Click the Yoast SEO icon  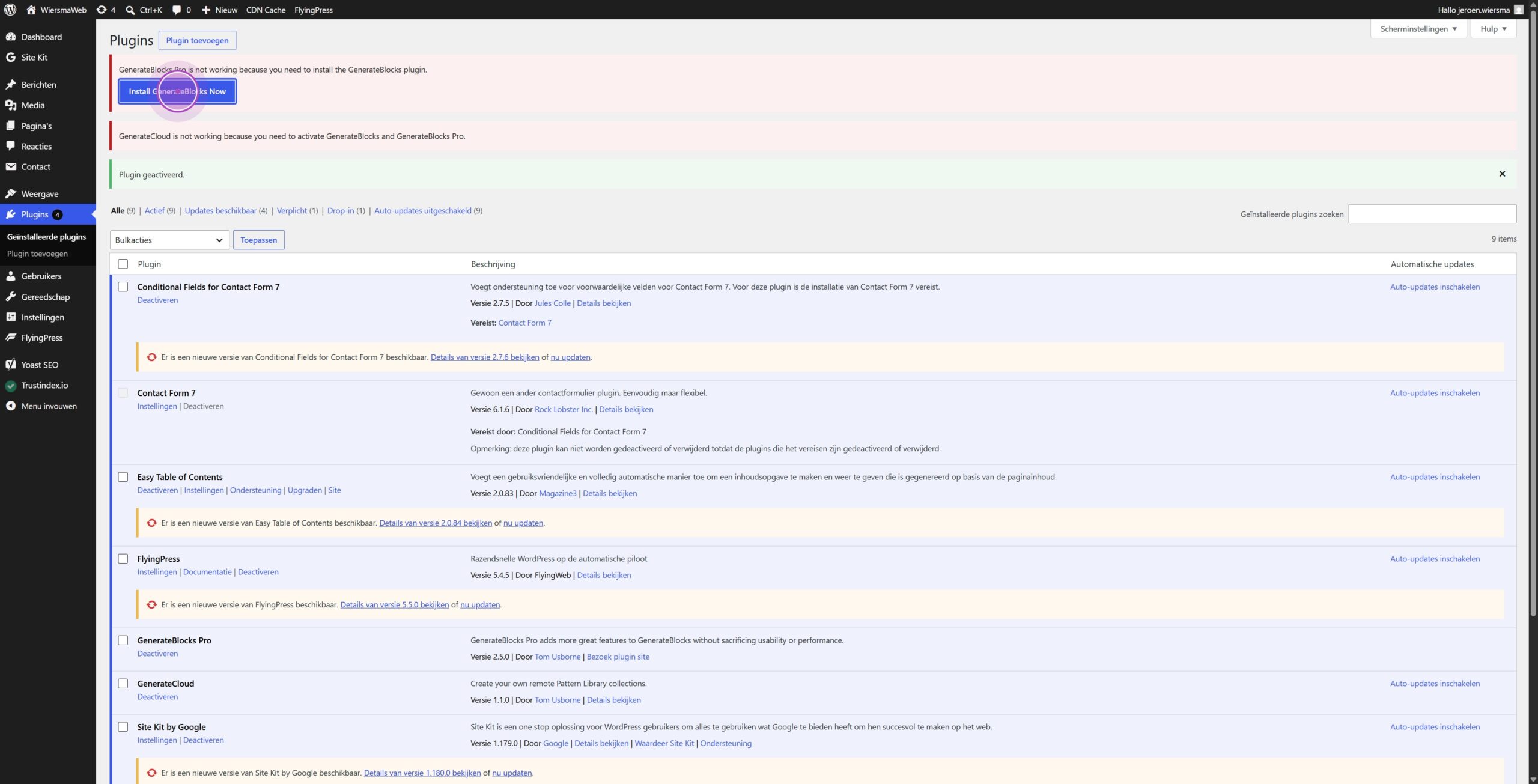pos(11,364)
